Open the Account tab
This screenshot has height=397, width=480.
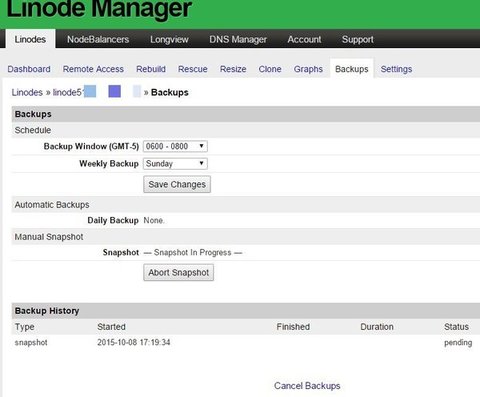304,39
